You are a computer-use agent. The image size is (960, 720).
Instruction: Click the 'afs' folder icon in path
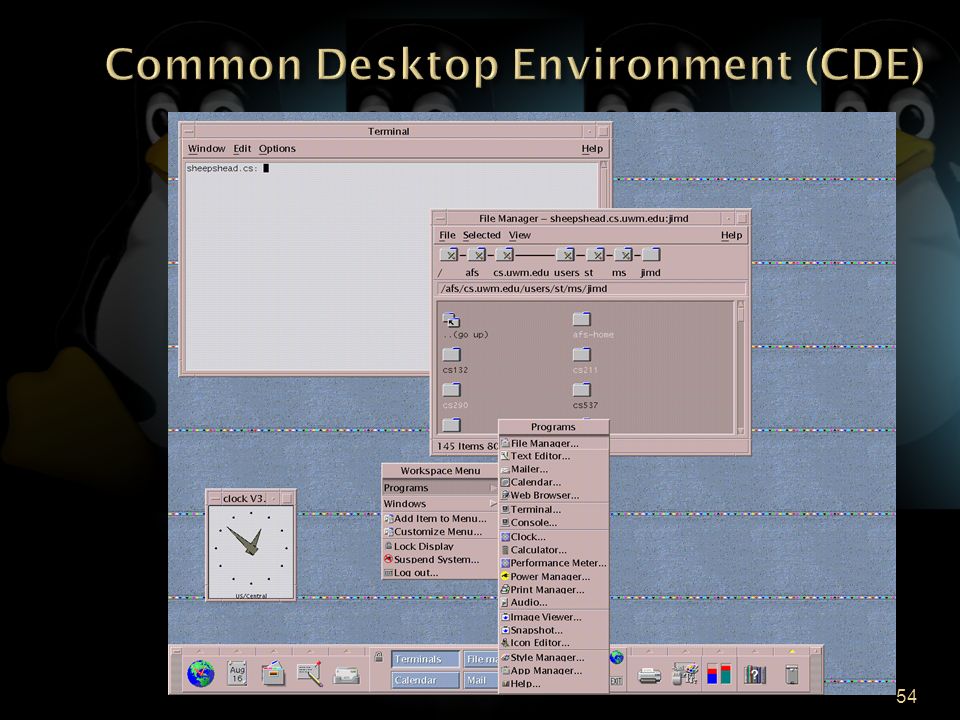coord(476,255)
